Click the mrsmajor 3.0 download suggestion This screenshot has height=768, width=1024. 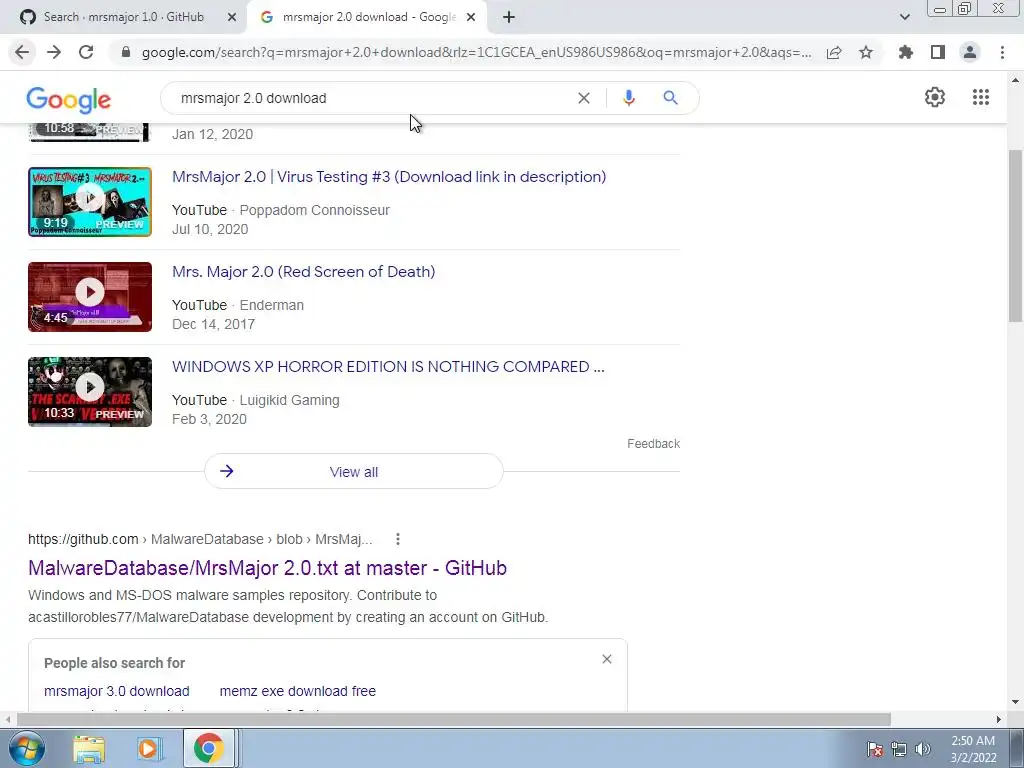(117, 691)
